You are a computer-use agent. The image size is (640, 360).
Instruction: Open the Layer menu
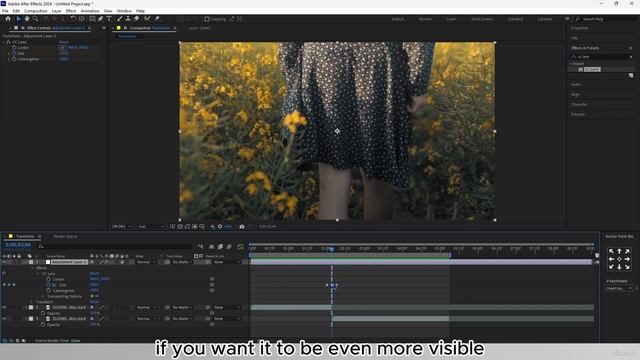(x=57, y=11)
